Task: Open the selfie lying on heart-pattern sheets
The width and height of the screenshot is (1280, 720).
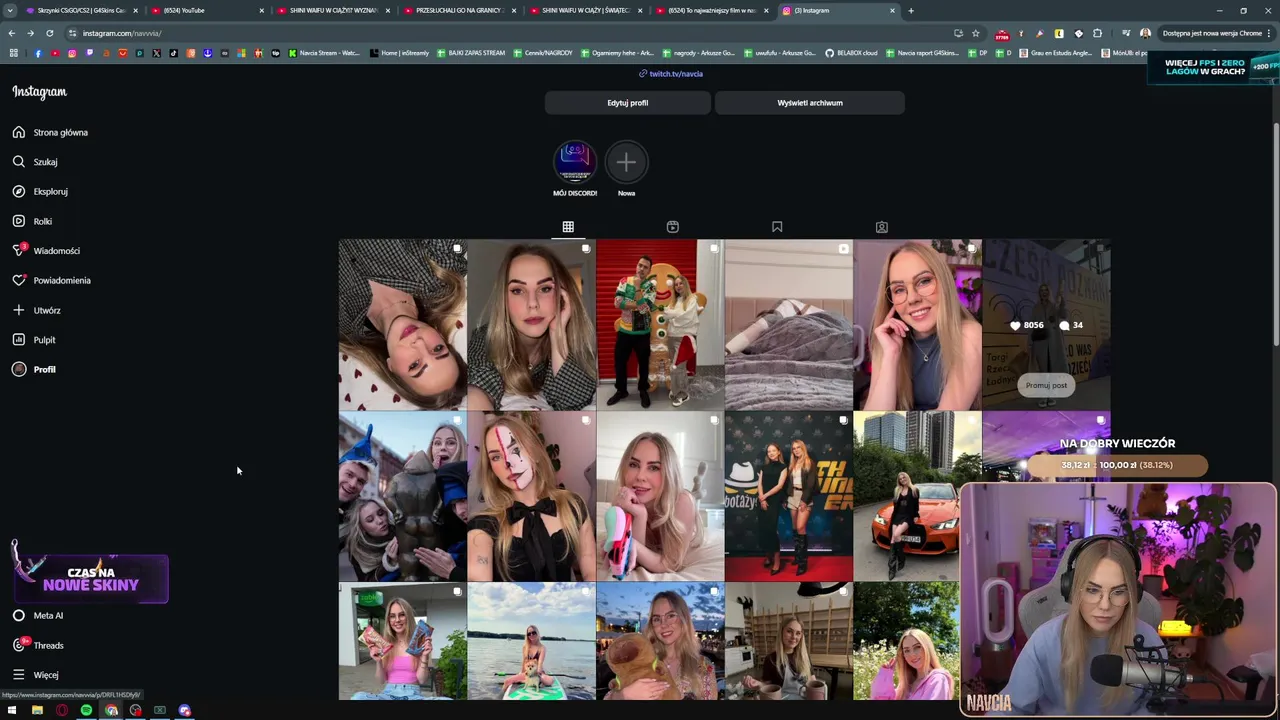Action: pyautogui.click(x=402, y=325)
